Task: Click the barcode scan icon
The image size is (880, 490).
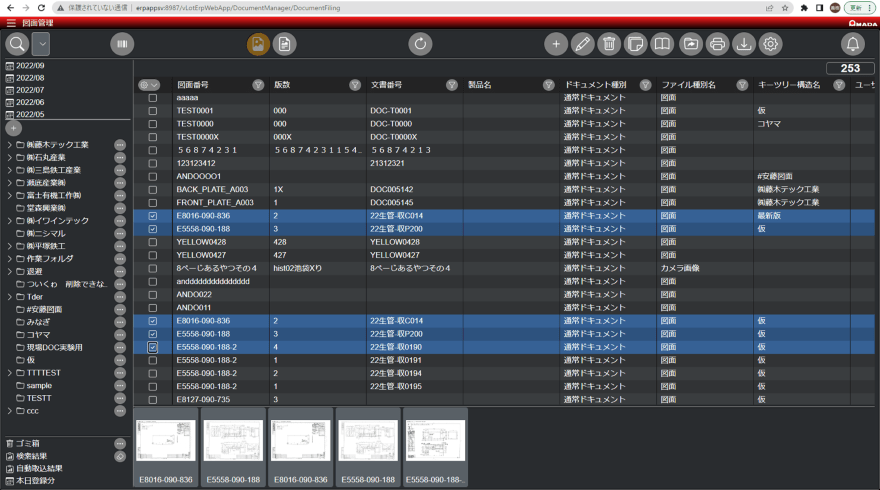Action: click(122, 44)
